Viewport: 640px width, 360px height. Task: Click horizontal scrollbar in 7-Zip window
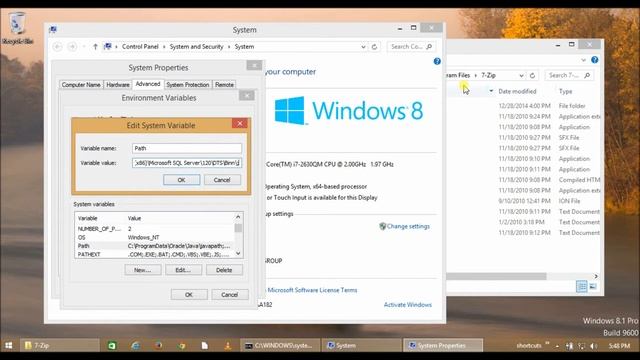click(496, 277)
